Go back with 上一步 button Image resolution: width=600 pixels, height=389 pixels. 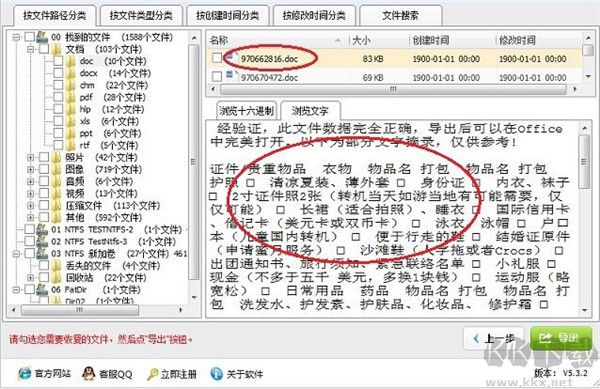pyautogui.click(x=494, y=338)
